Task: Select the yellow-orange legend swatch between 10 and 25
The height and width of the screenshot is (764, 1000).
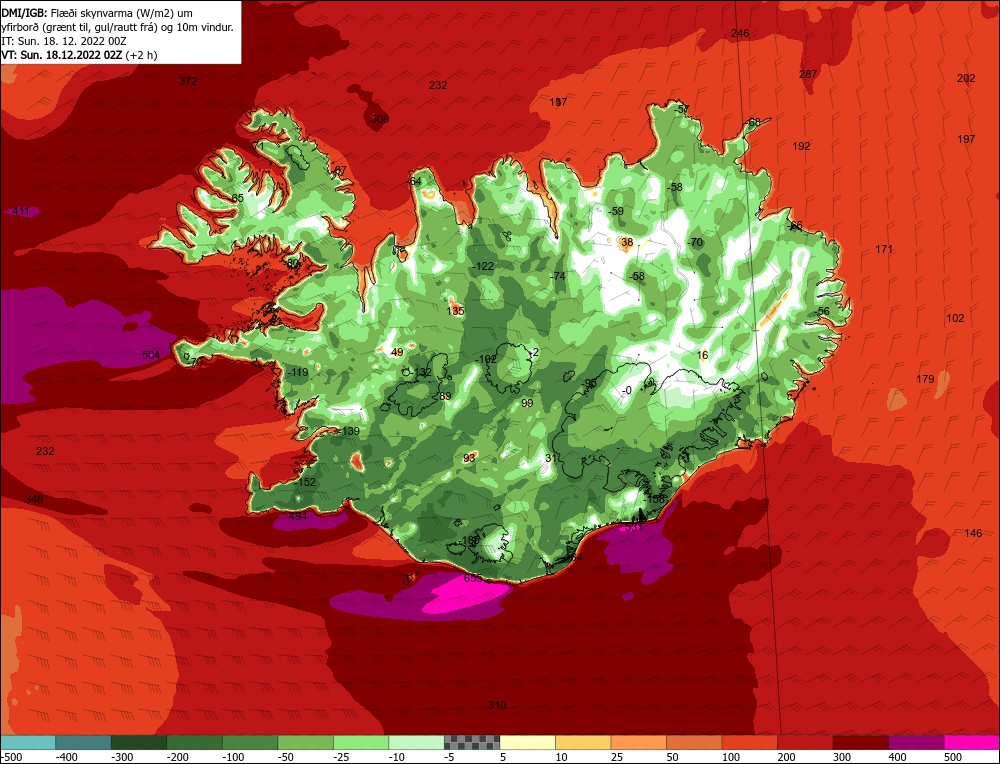Action: click(x=583, y=742)
